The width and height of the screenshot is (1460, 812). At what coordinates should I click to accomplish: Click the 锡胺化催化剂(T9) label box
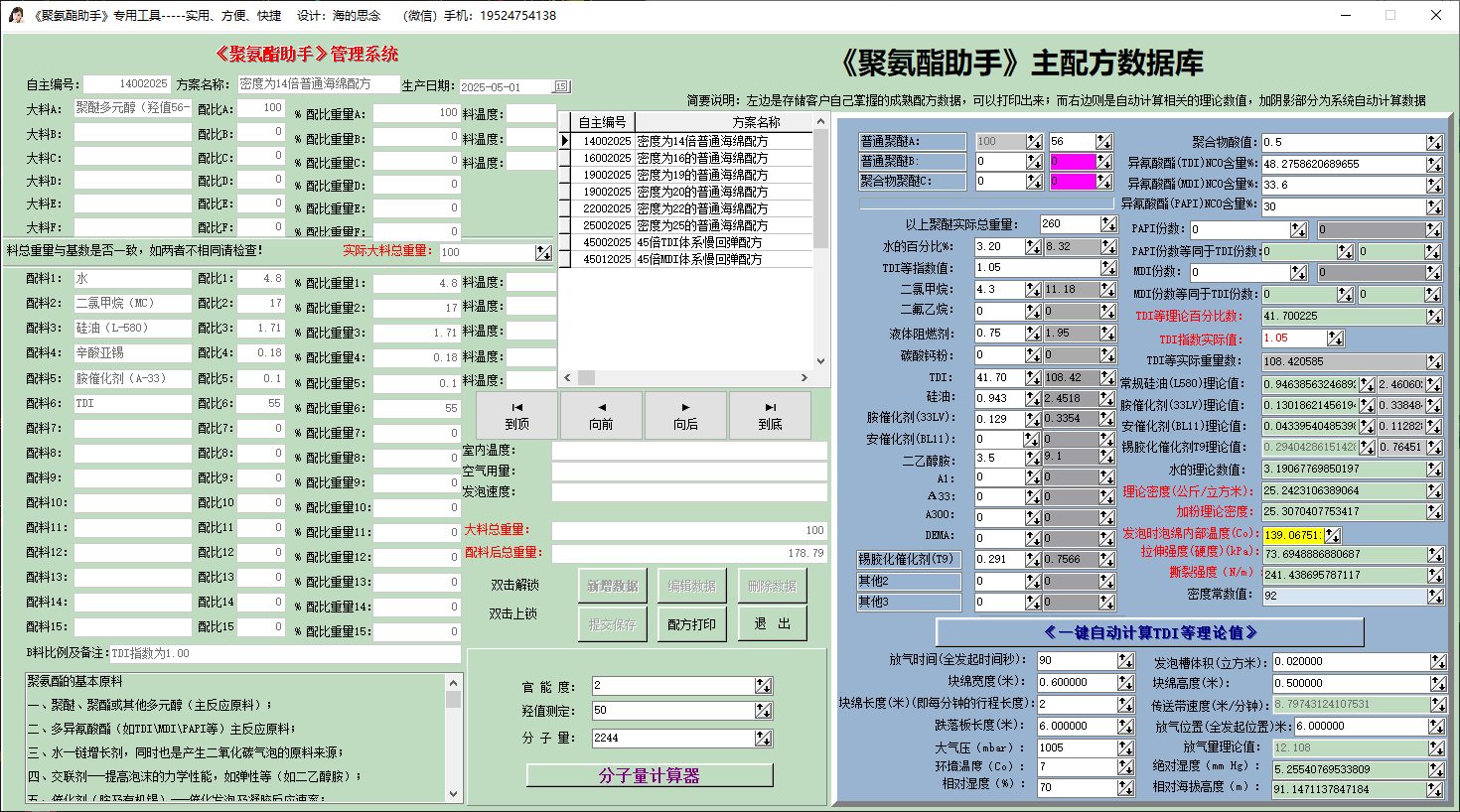point(910,559)
